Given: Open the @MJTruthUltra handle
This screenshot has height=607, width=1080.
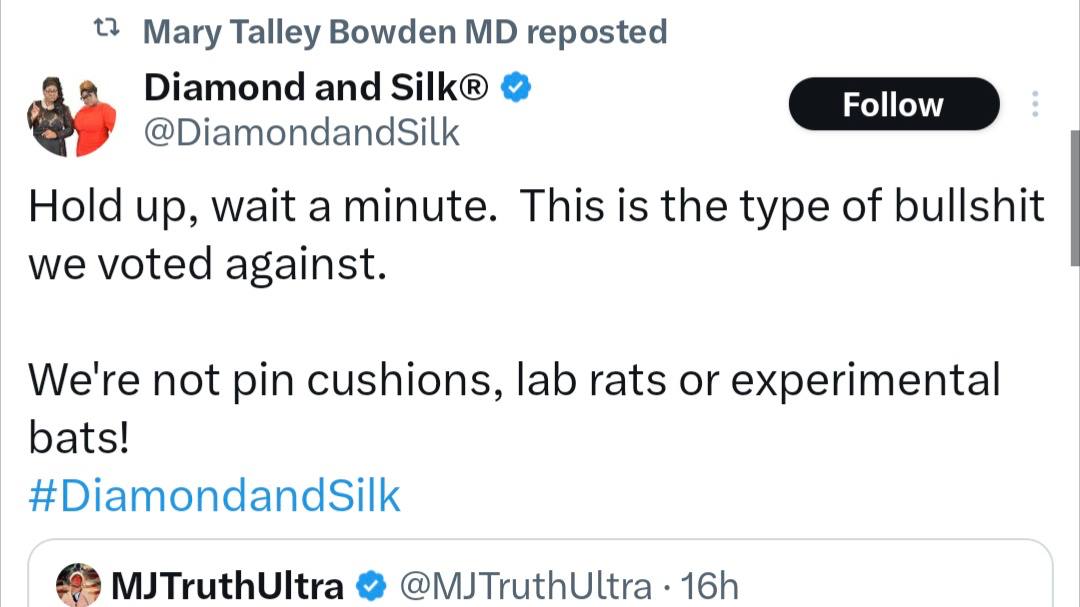Looking at the screenshot, I should point(522,587).
